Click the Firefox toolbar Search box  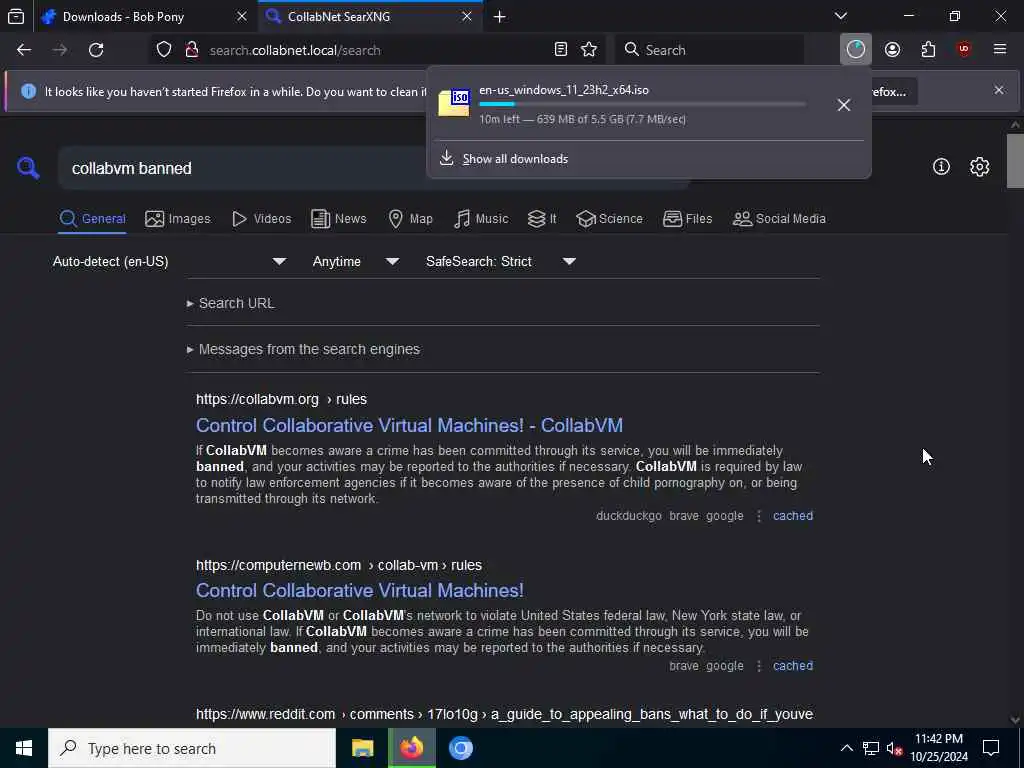pos(710,50)
